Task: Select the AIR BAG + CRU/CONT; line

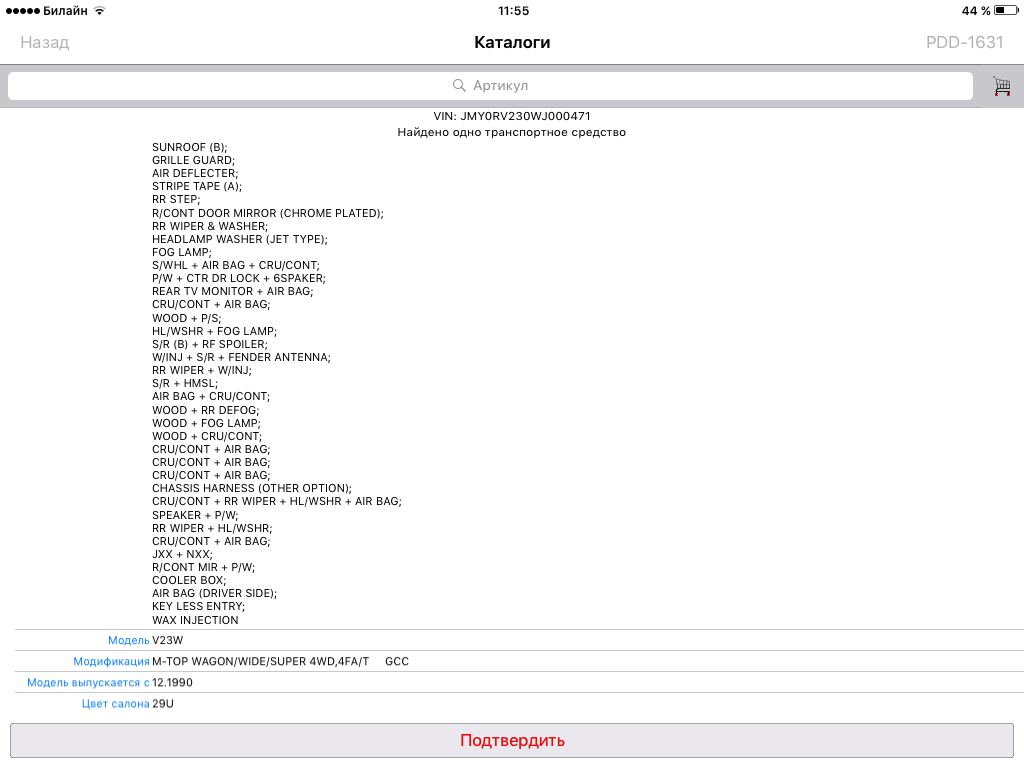Action: point(211,397)
